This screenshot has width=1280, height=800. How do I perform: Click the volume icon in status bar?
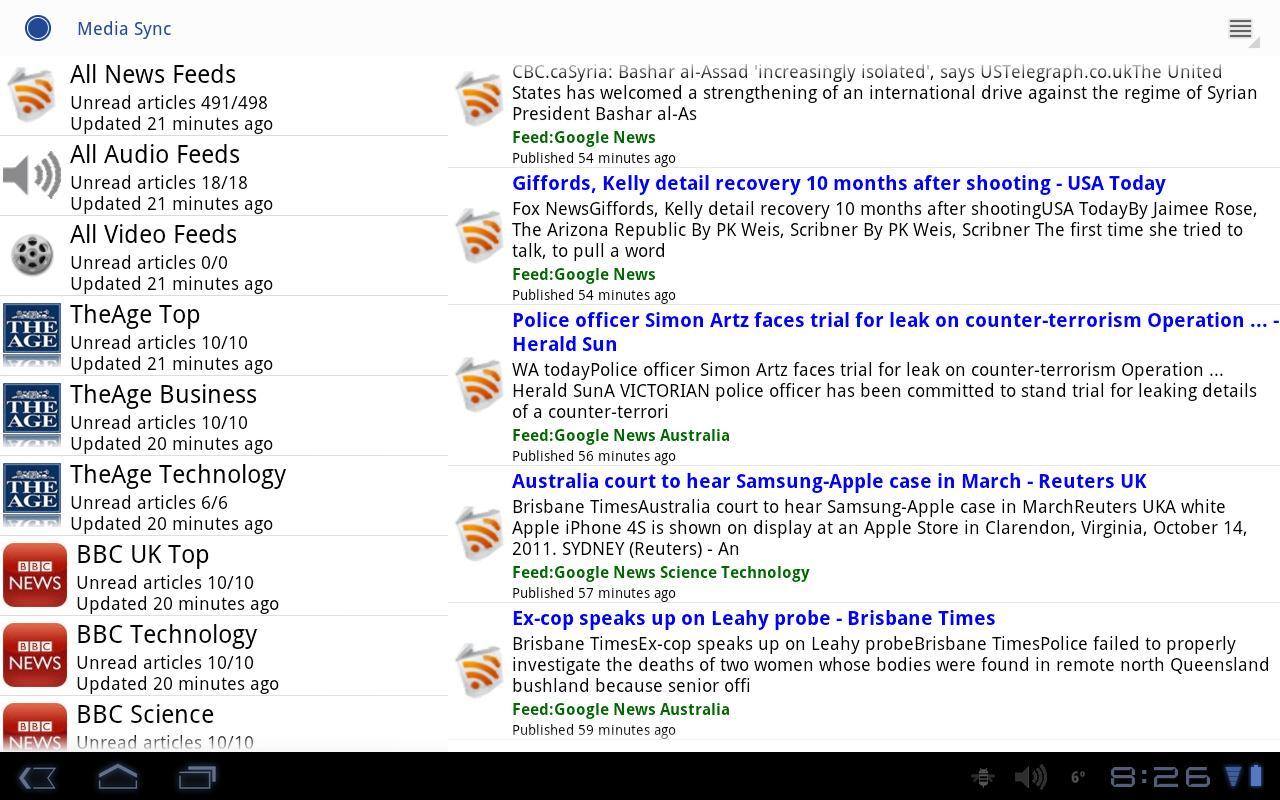point(1030,777)
